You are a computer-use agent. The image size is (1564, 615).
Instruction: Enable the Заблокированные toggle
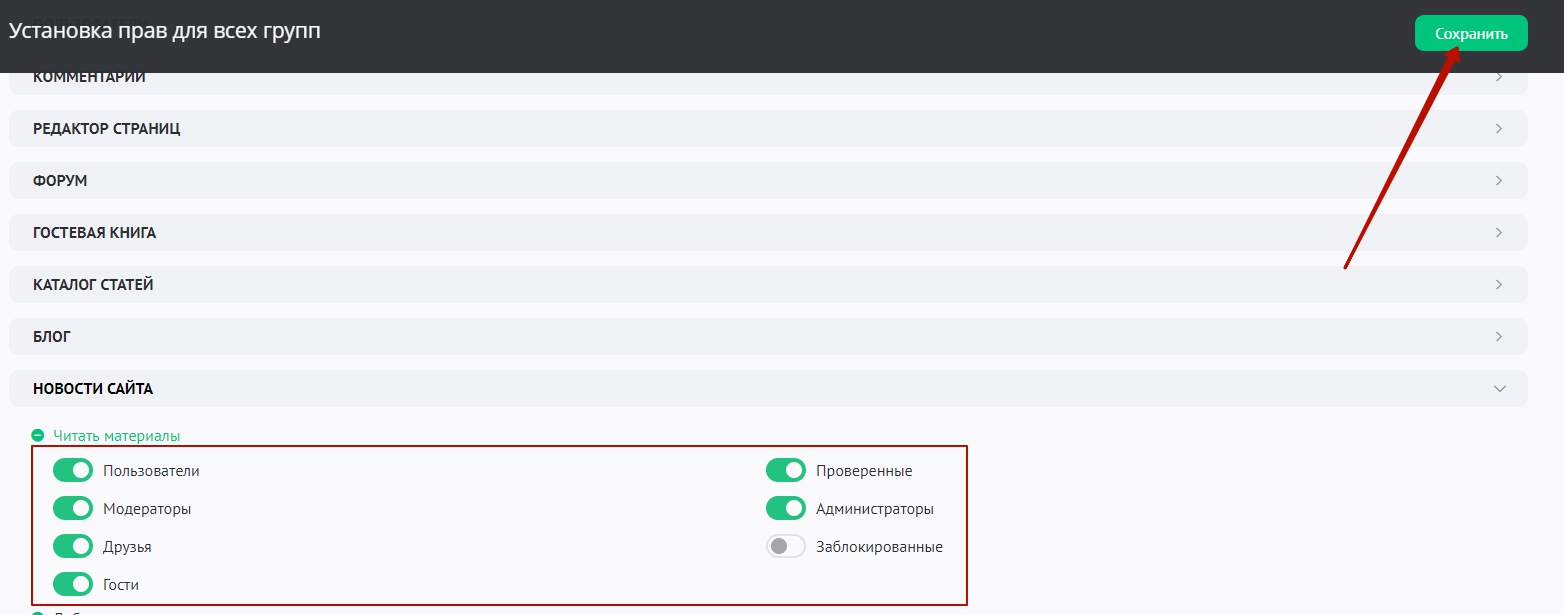pos(785,547)
